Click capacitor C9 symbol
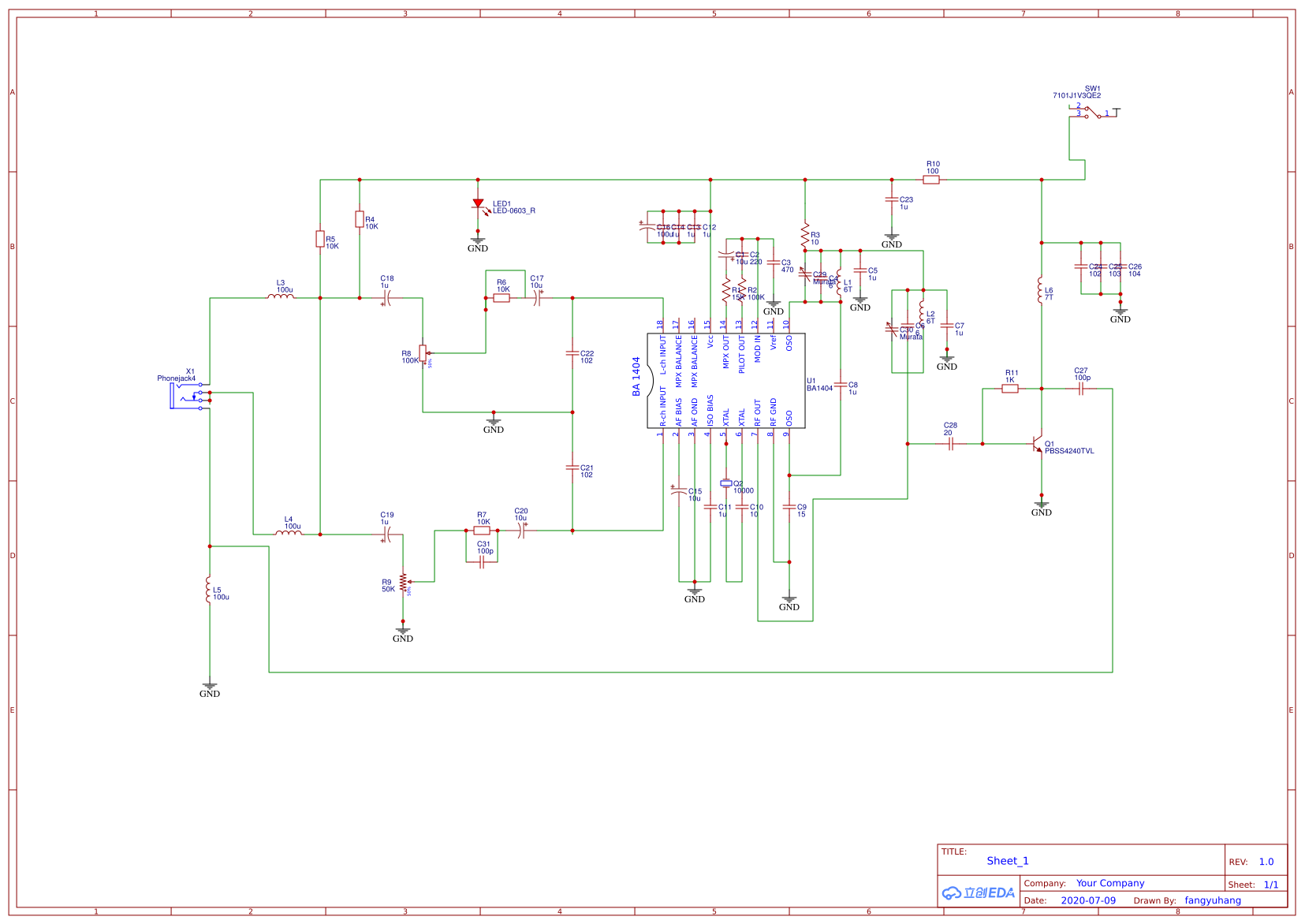 coord(789,507)
